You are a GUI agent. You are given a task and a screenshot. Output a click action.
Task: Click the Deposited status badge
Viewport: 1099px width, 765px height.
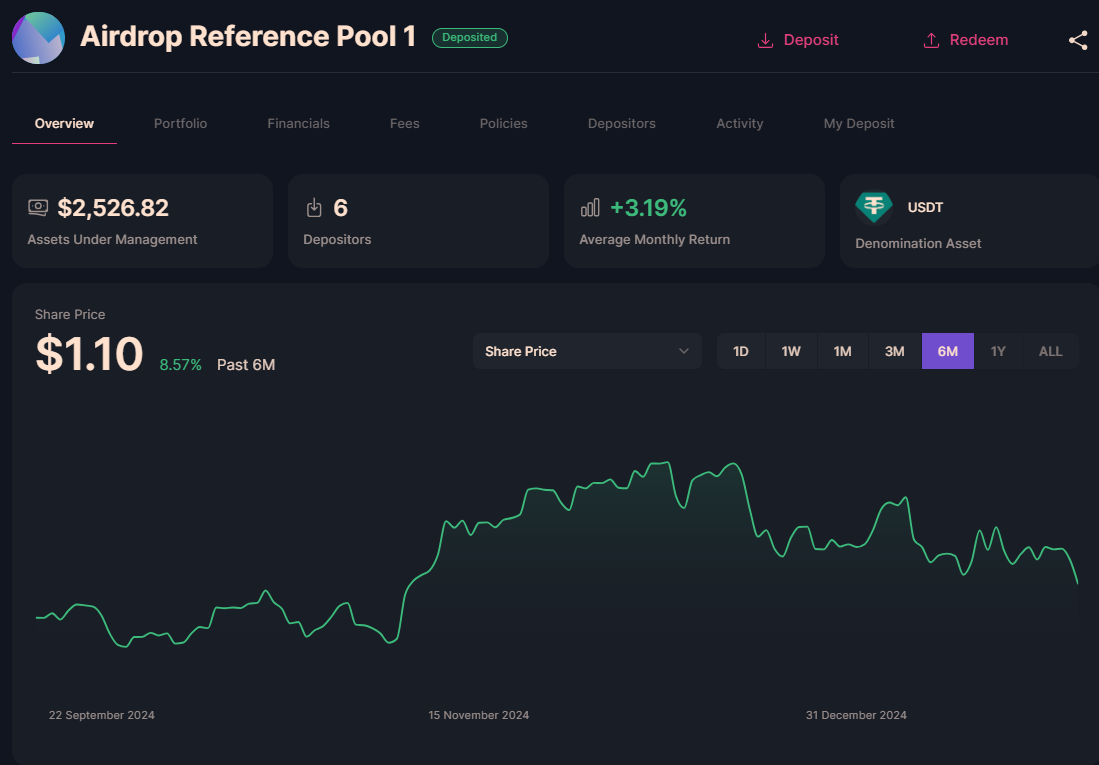pos(469,37)
